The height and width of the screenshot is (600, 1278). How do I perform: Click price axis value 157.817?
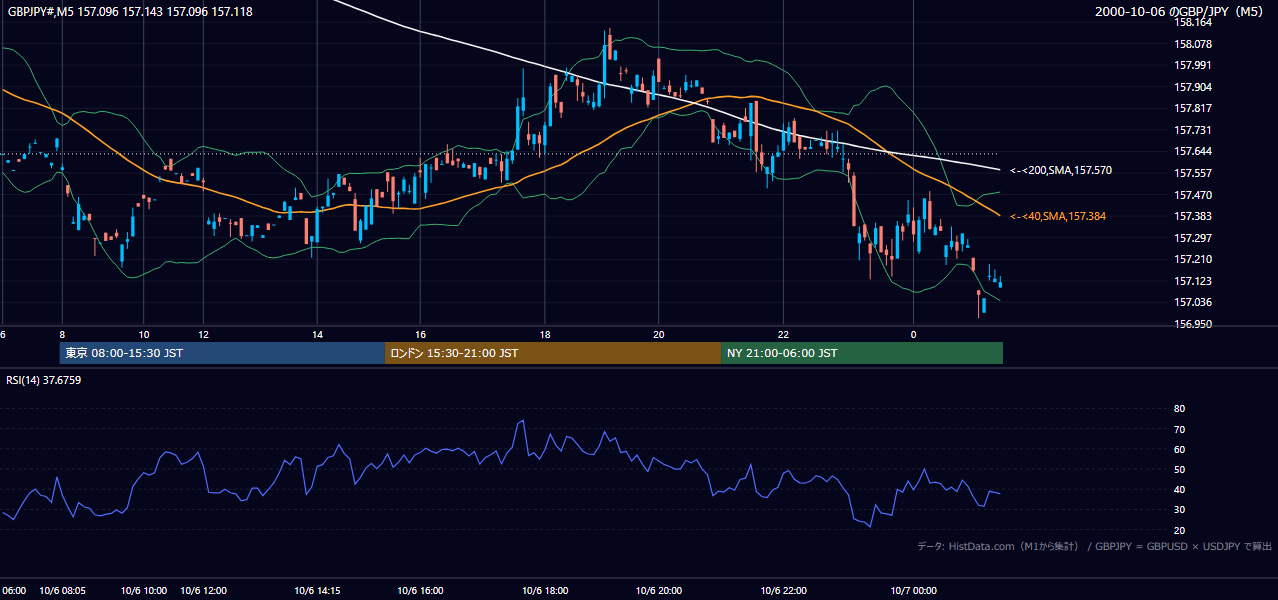click(x=1192, y=109)
